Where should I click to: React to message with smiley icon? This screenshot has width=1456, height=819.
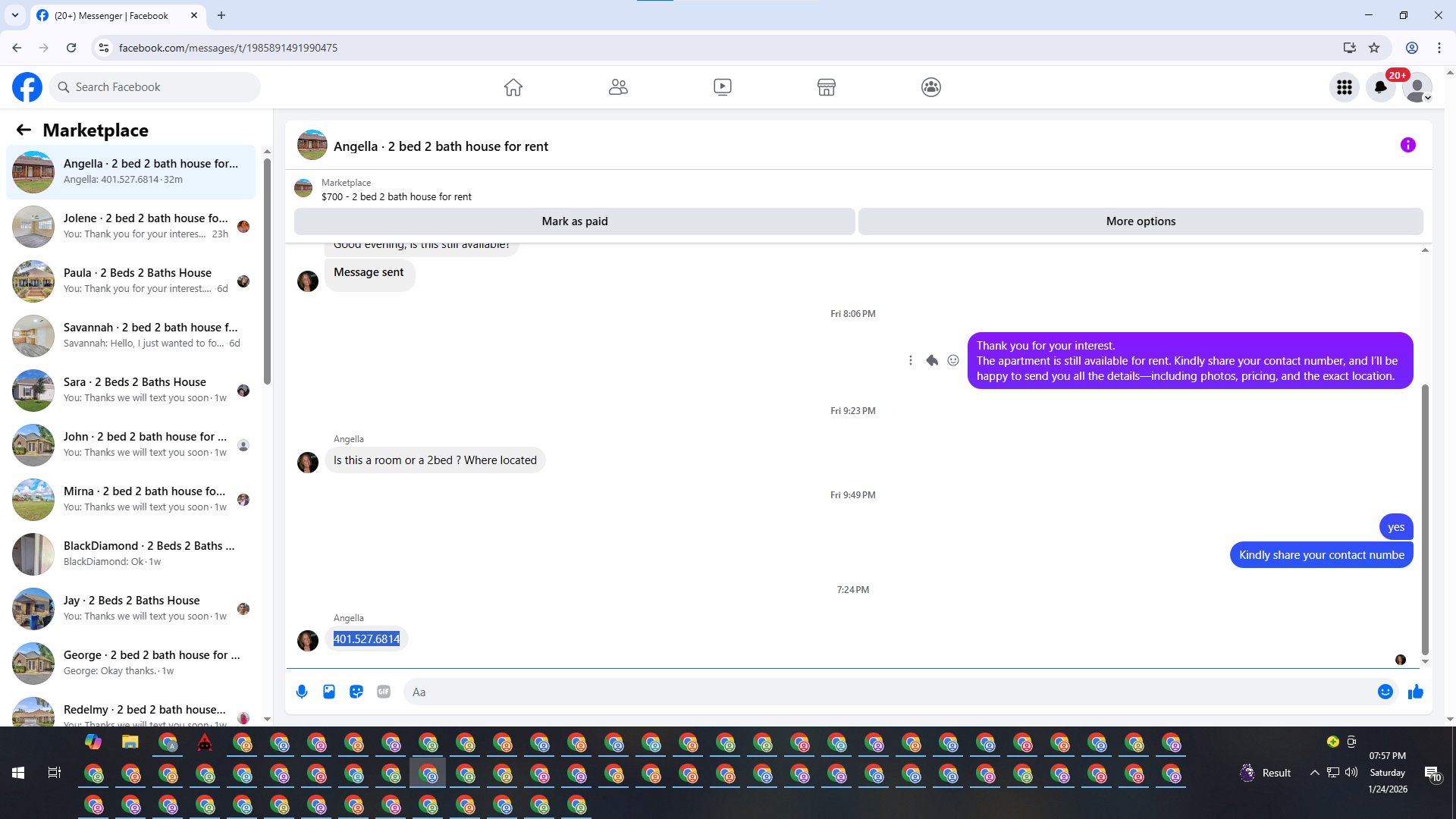953,361
